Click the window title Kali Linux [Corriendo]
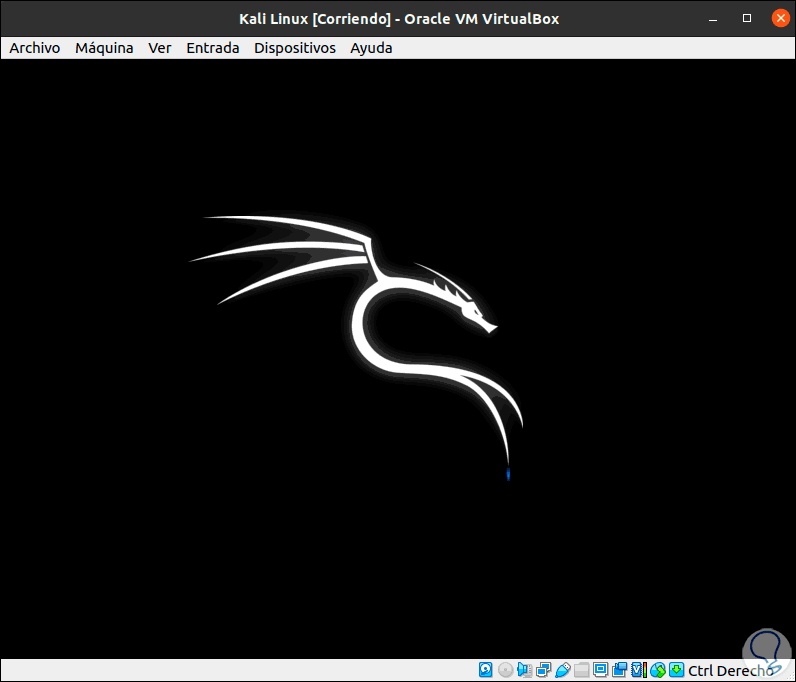This screenshot has width=796, height=682. (315, 19)
